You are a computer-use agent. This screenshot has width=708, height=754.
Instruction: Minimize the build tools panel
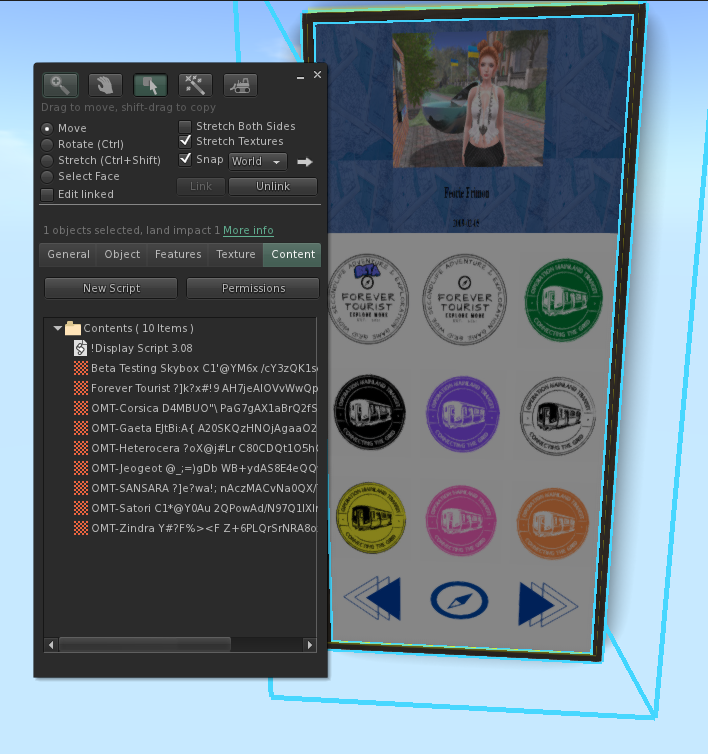(x=300, y=77)
